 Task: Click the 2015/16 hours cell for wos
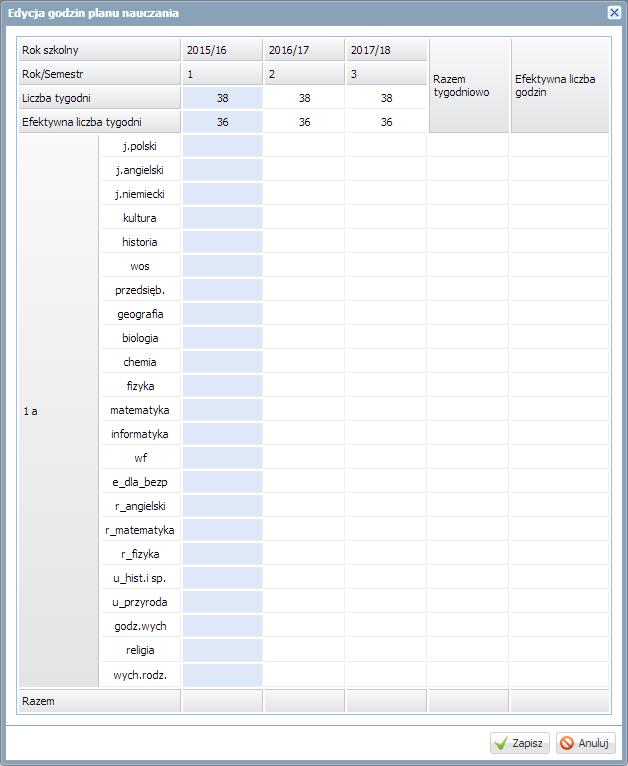(x=222, y=266)
